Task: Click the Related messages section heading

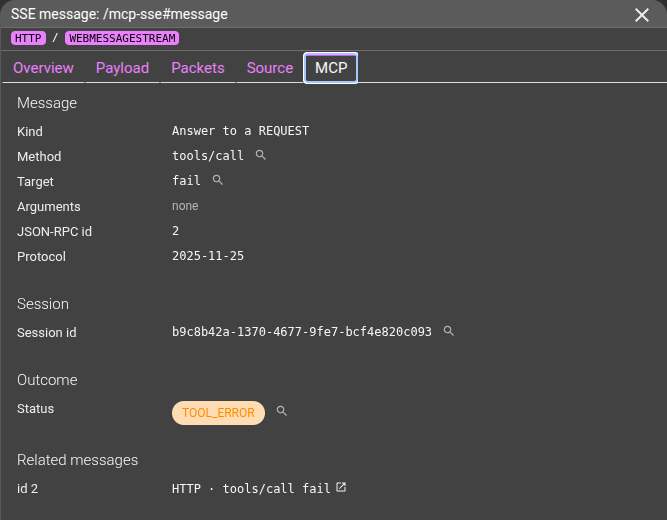Action: [77, 460]
